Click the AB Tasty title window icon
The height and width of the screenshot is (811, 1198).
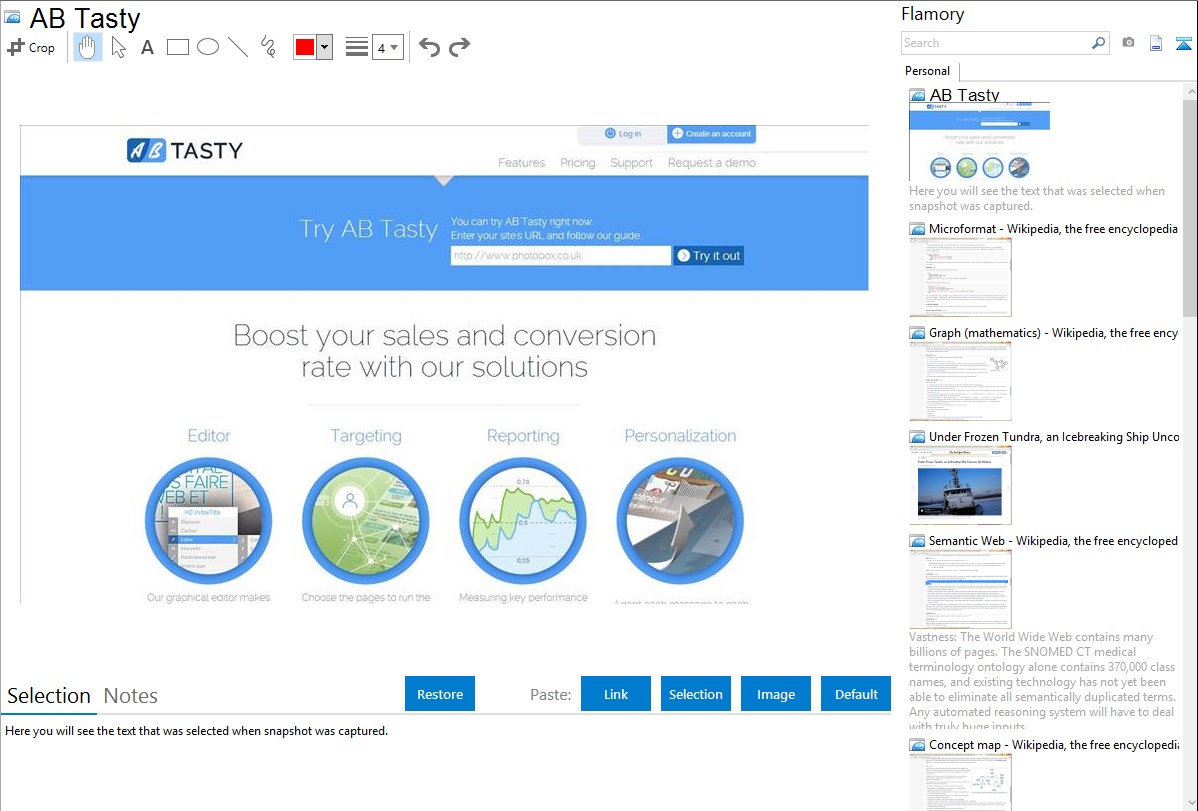click(x=12, y=17)
